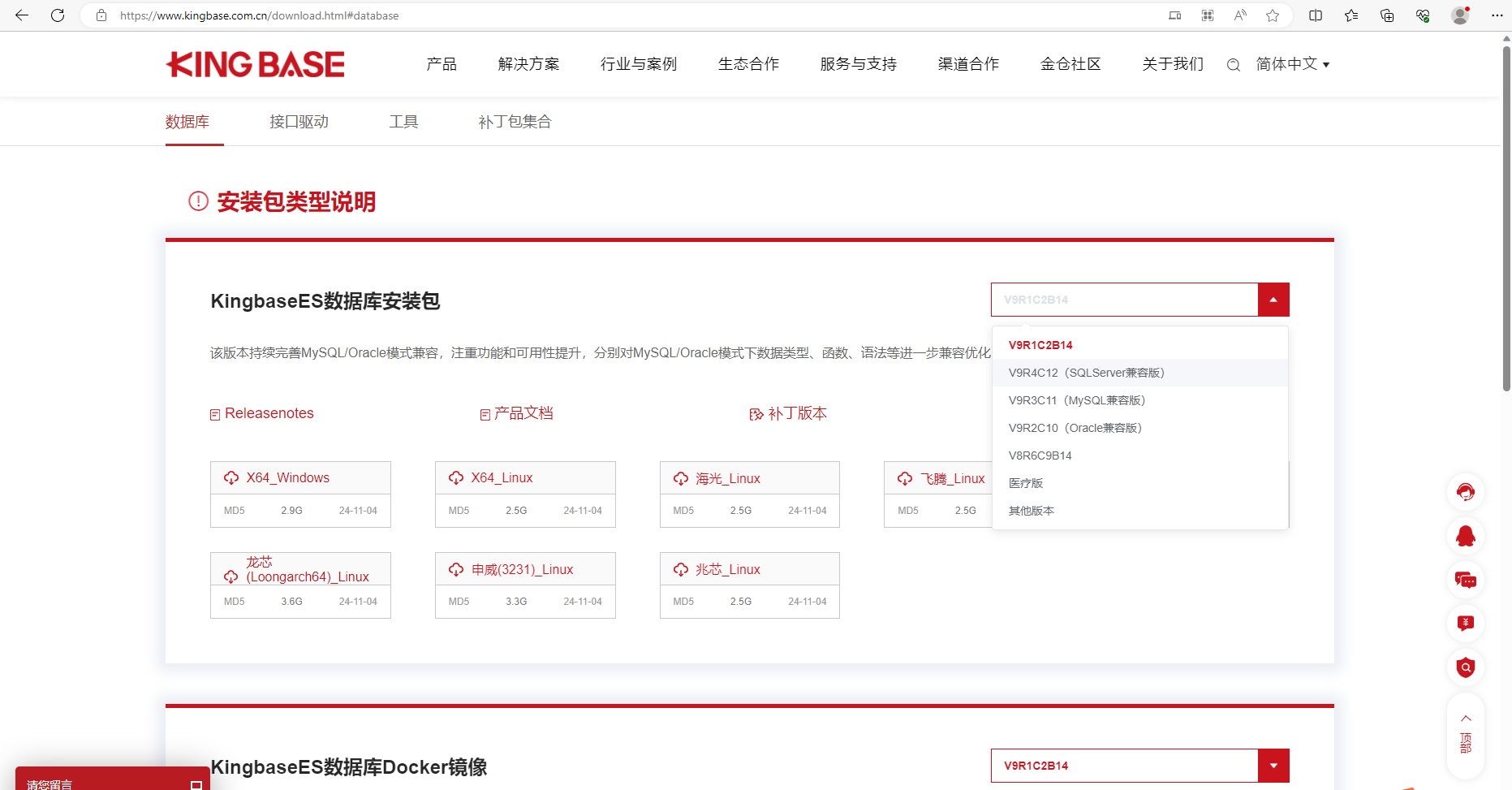Open the message consultation chat-bubbles icon
1512x790 pixels.
point(1465,580)
